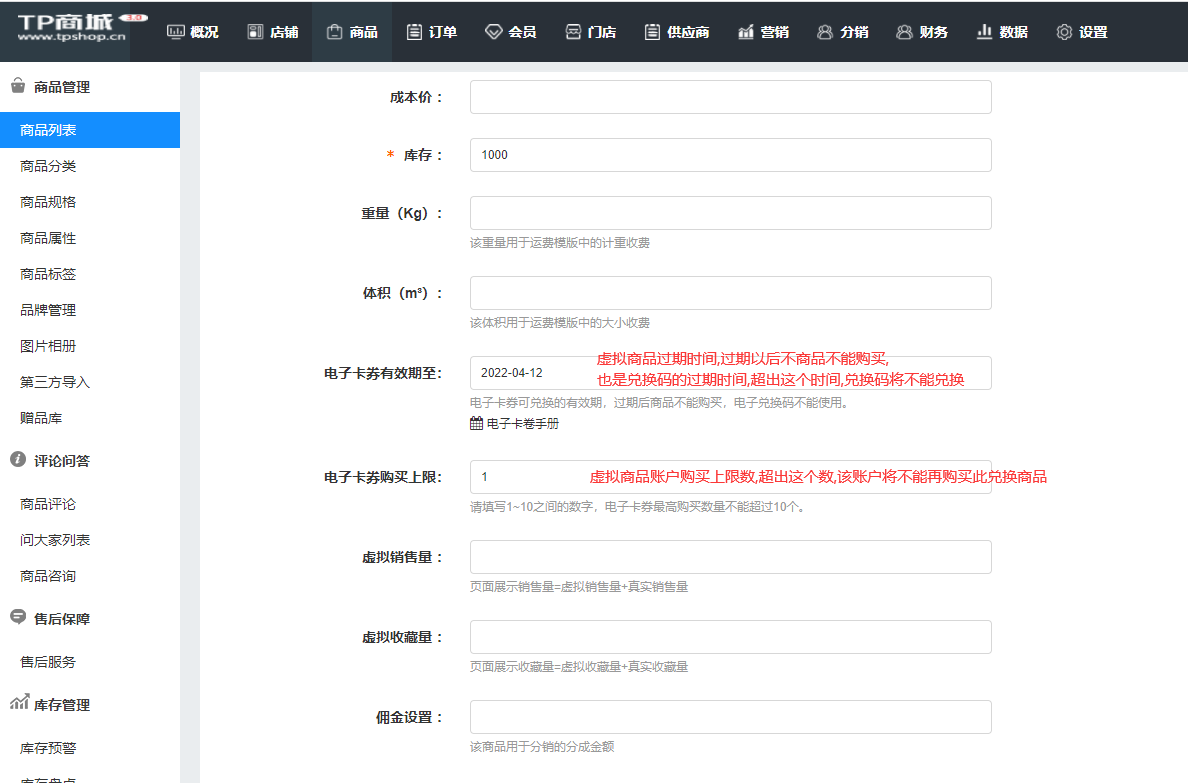Click the 库存 stock input field
Screen dimensions: 1188x783
click(x=730, y=155)
